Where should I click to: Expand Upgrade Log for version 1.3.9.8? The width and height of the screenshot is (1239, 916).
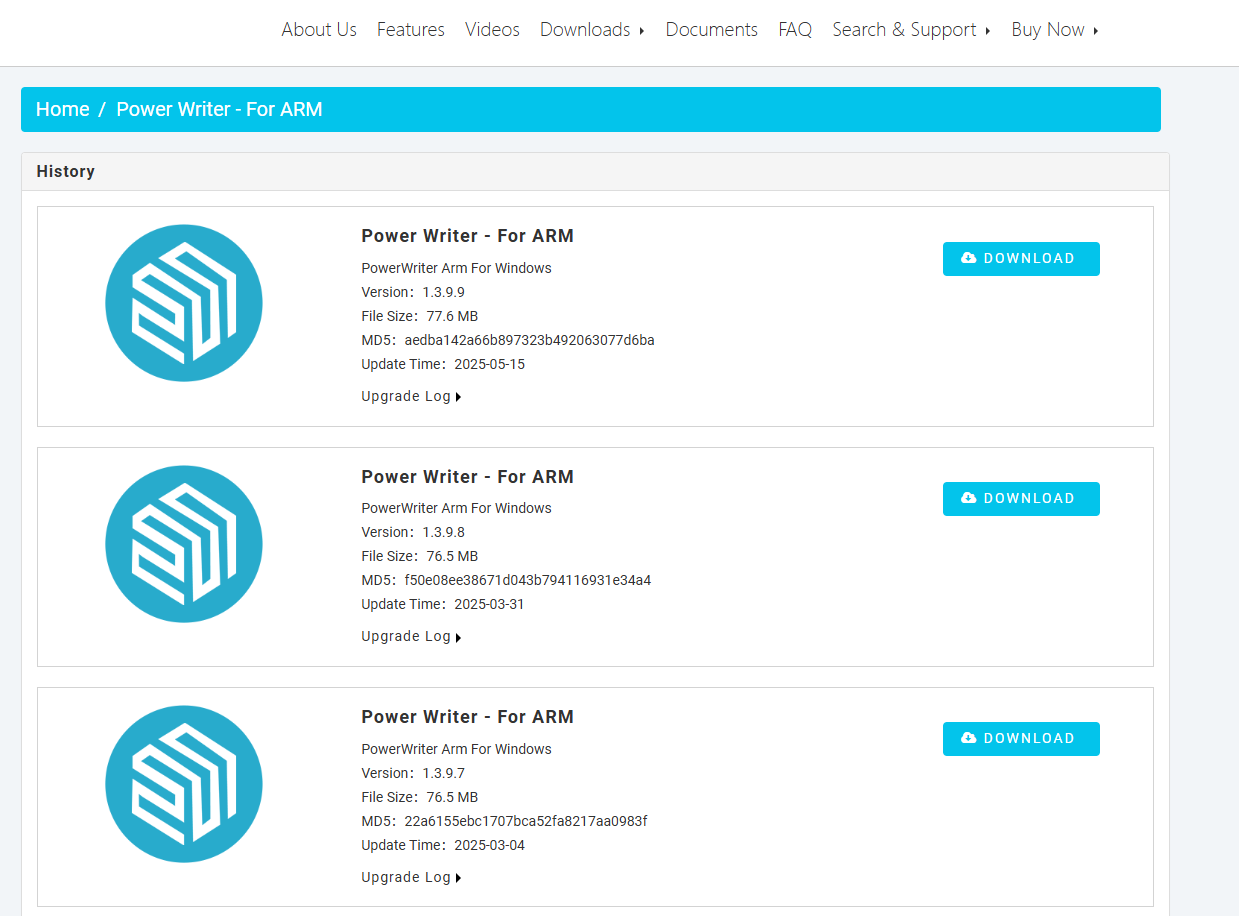pyautogui.click(x=411, y=636)
